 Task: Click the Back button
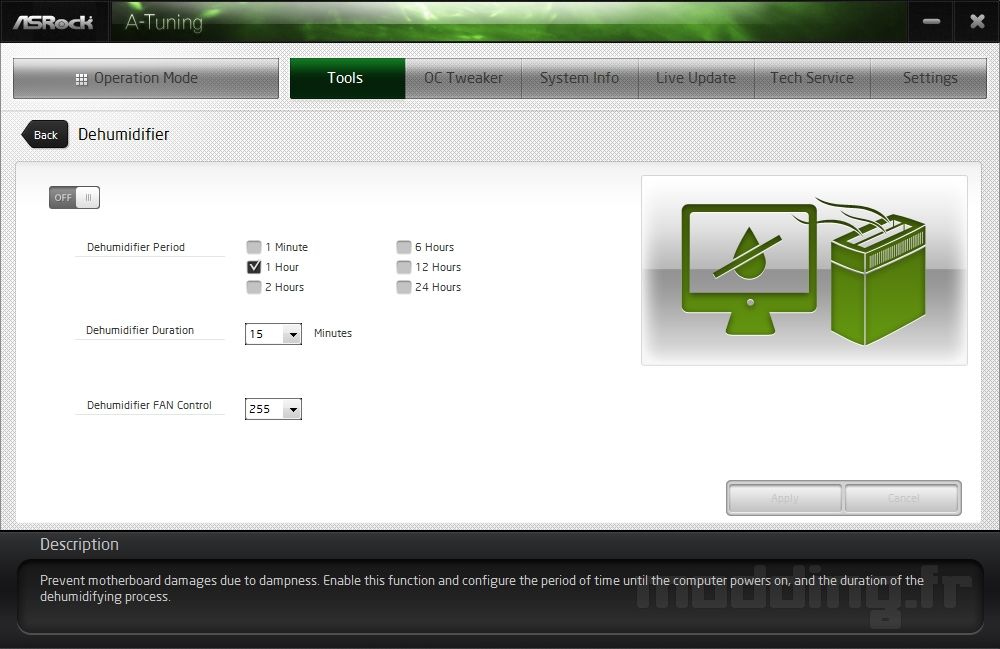tap(45, 135)
